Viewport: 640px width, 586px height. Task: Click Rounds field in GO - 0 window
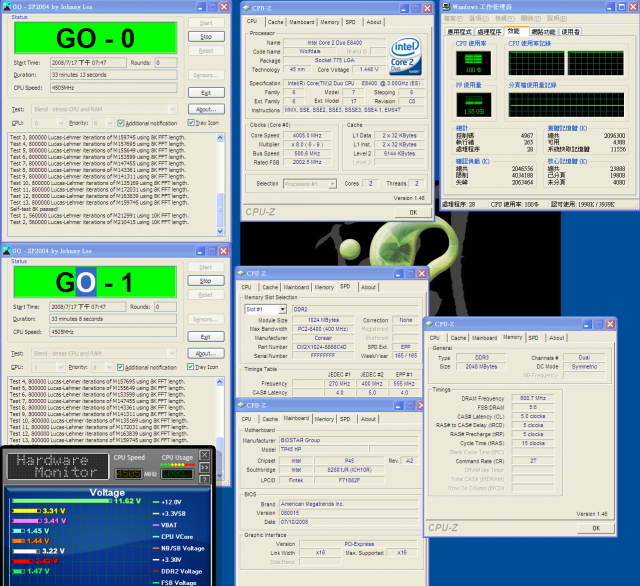click(166, 62)
